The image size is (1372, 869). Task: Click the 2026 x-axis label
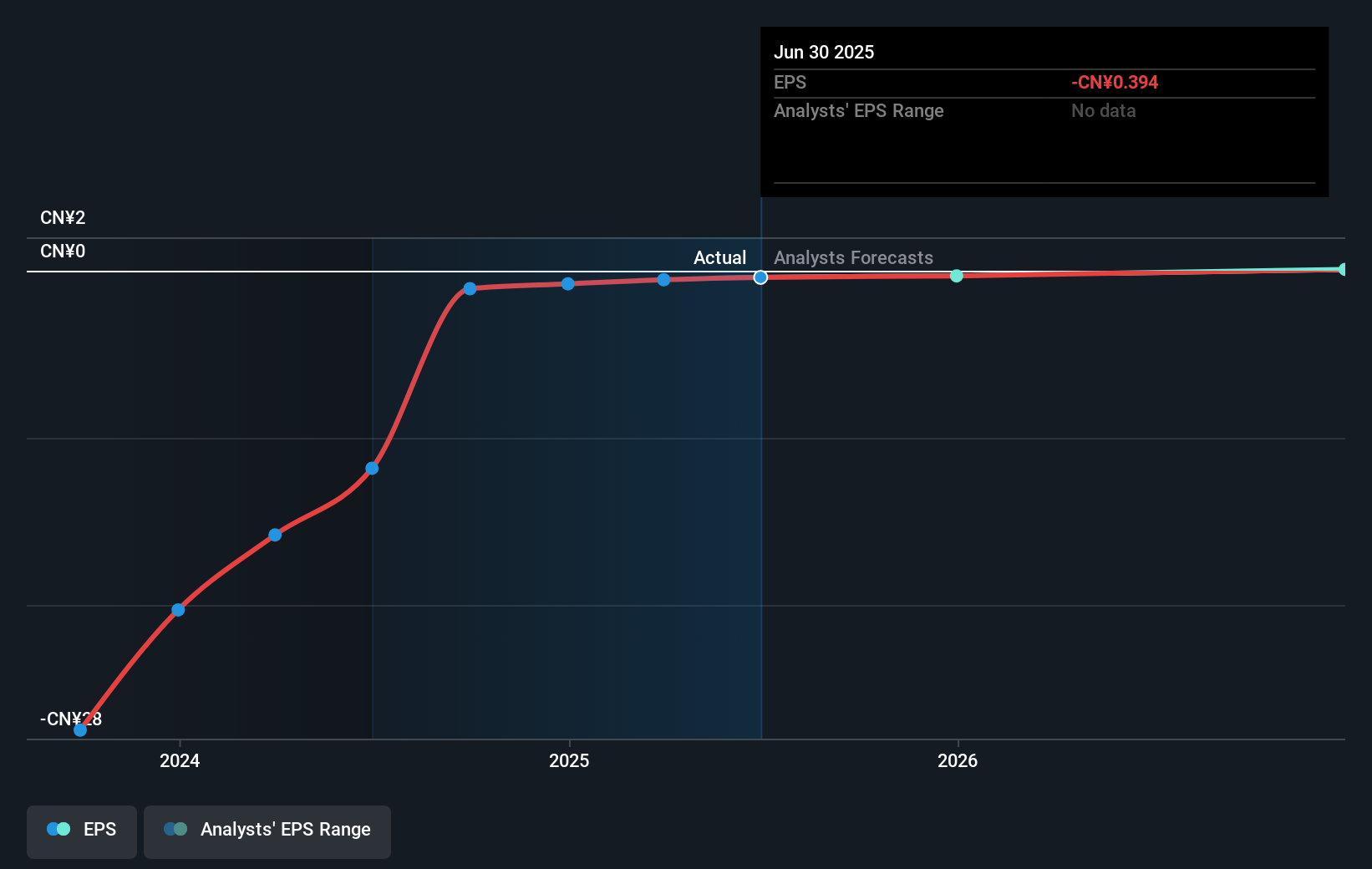958,760
